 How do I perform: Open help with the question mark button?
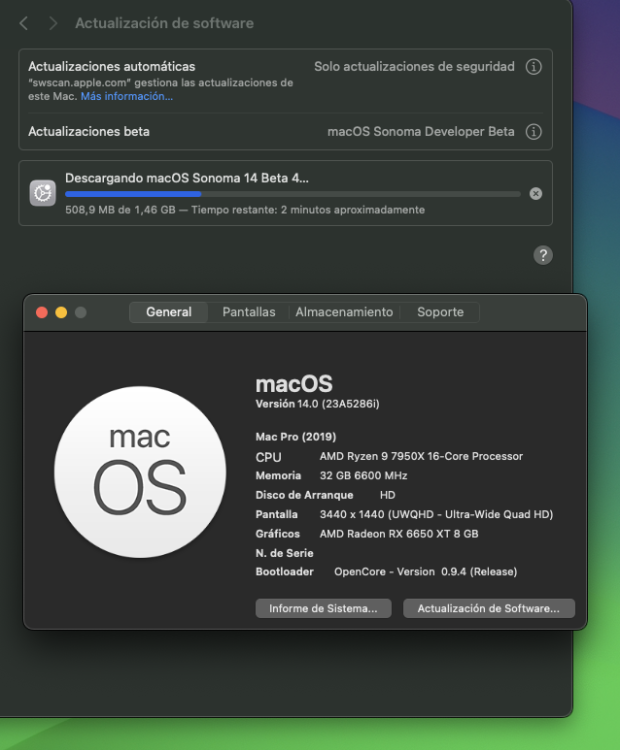click(x=543, y=255)
